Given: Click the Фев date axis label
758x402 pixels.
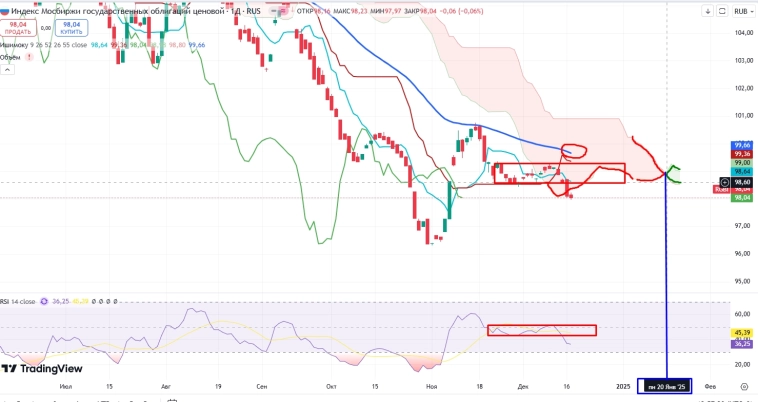Looking at the screenshot, I should point(710,387).
